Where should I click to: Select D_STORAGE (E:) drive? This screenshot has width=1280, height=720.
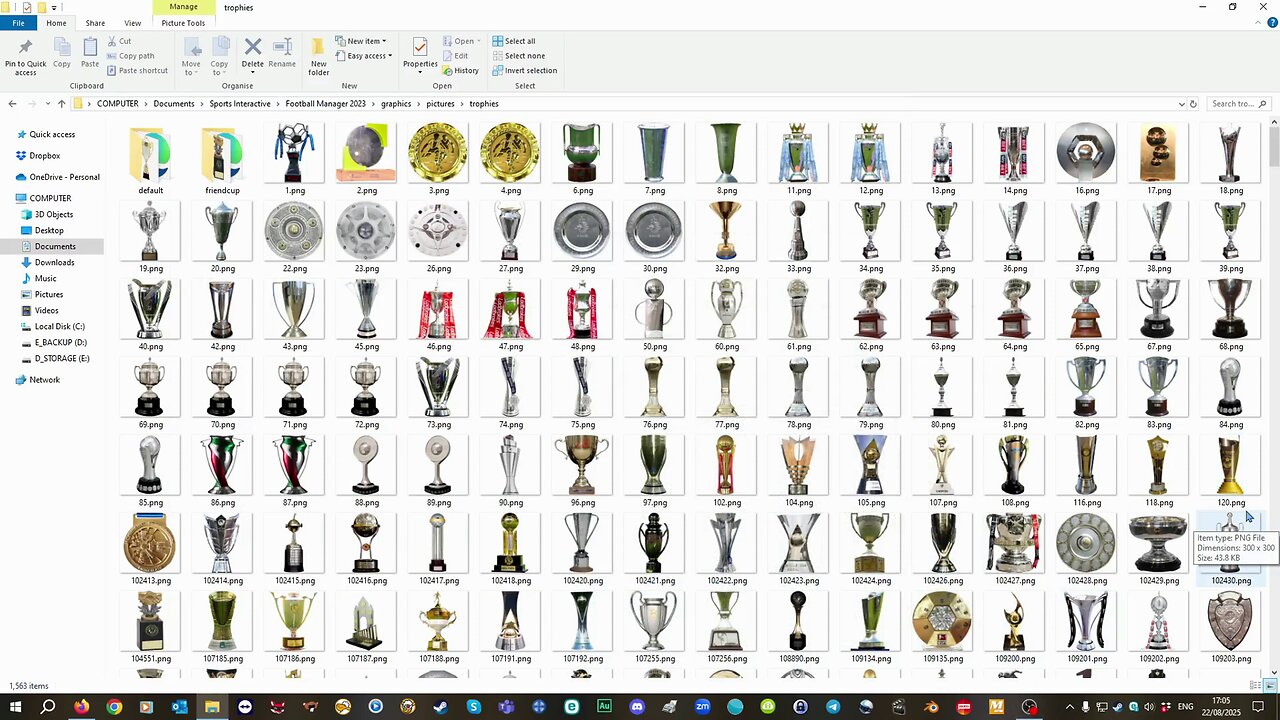(62, 358)
